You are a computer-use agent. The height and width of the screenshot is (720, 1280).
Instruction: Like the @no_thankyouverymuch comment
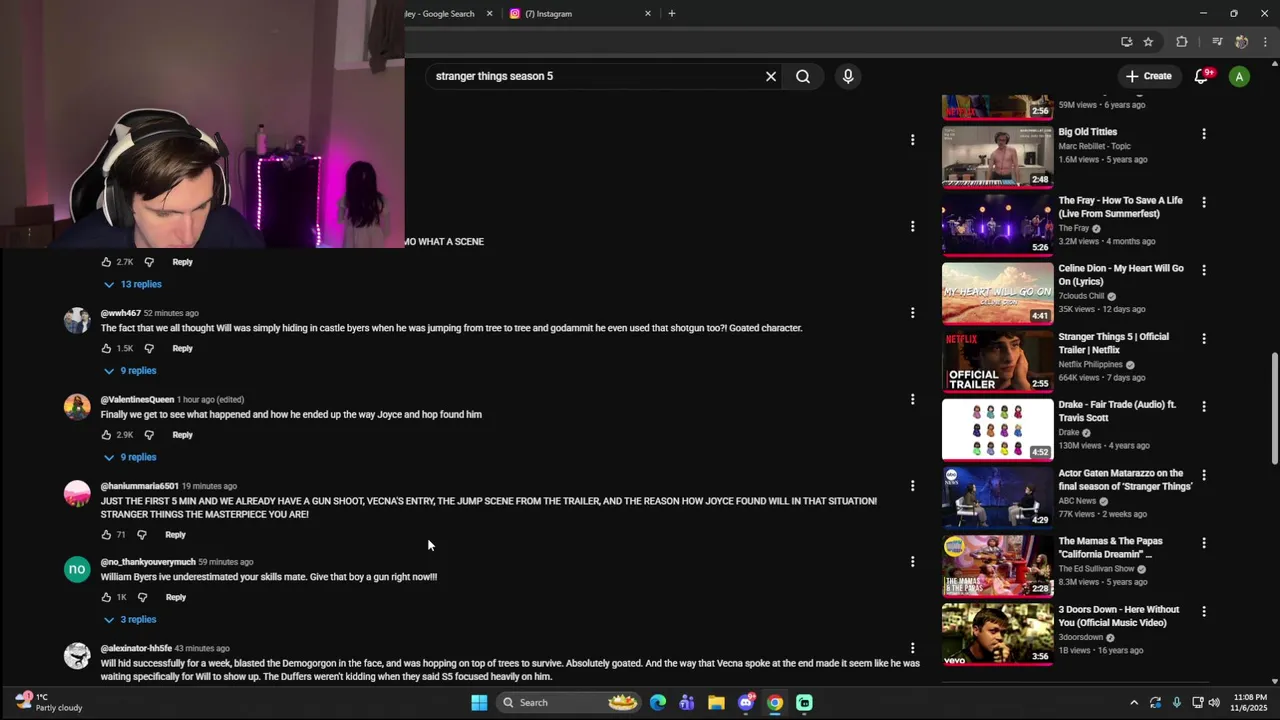pos(106,597)
